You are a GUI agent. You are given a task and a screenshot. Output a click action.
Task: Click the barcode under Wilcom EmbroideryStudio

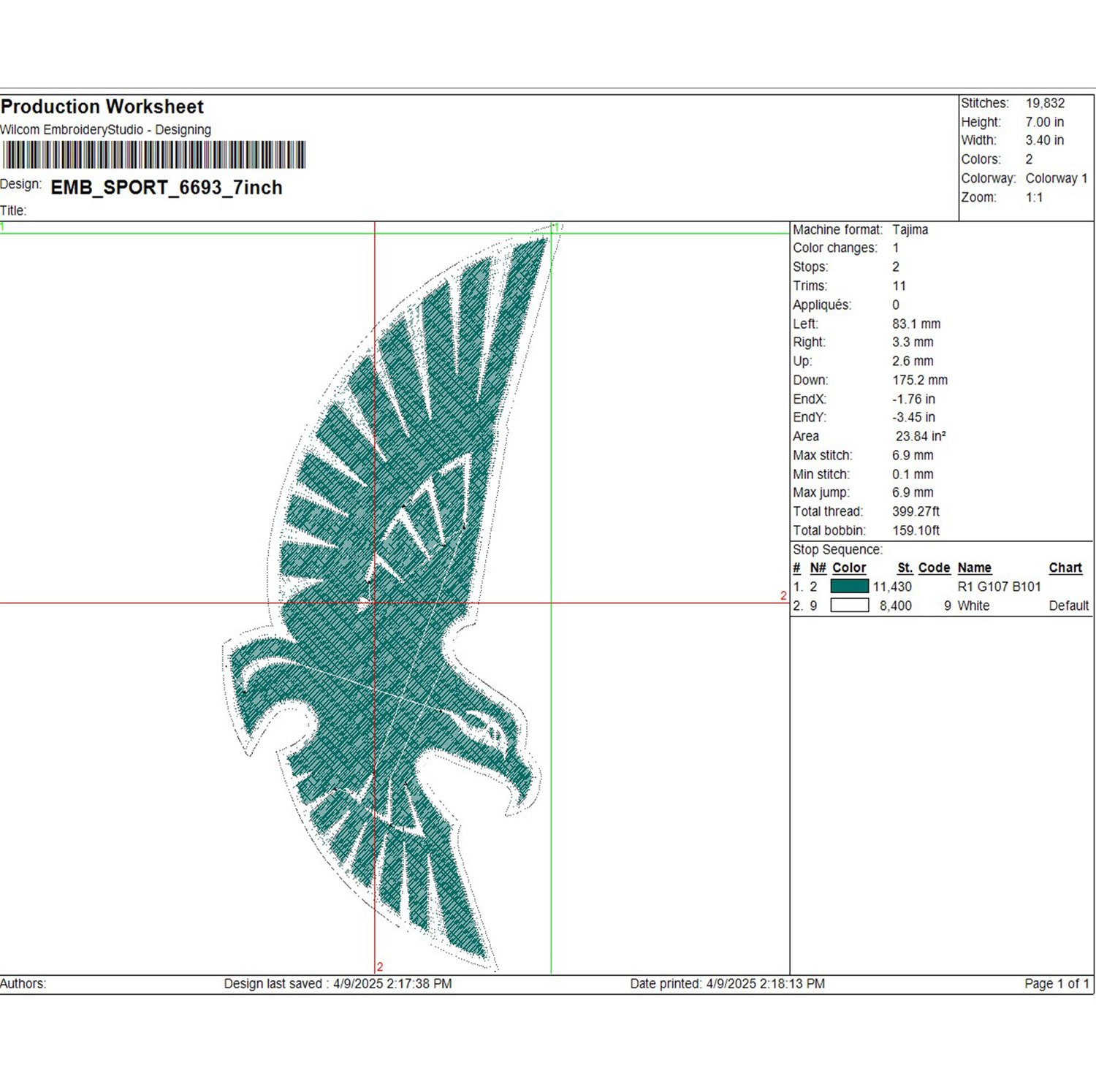pyautogui.click(x=153, y=155)
